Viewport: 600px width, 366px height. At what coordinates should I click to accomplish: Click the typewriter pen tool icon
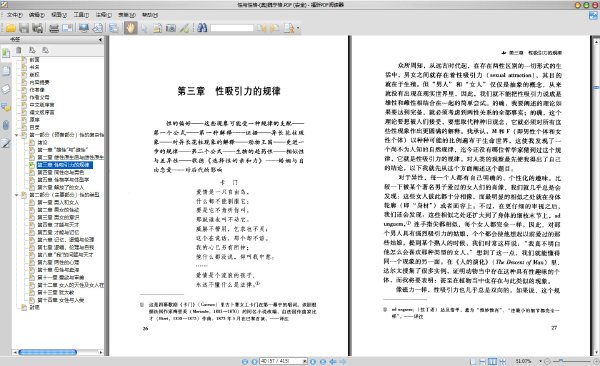click(184, 28)
